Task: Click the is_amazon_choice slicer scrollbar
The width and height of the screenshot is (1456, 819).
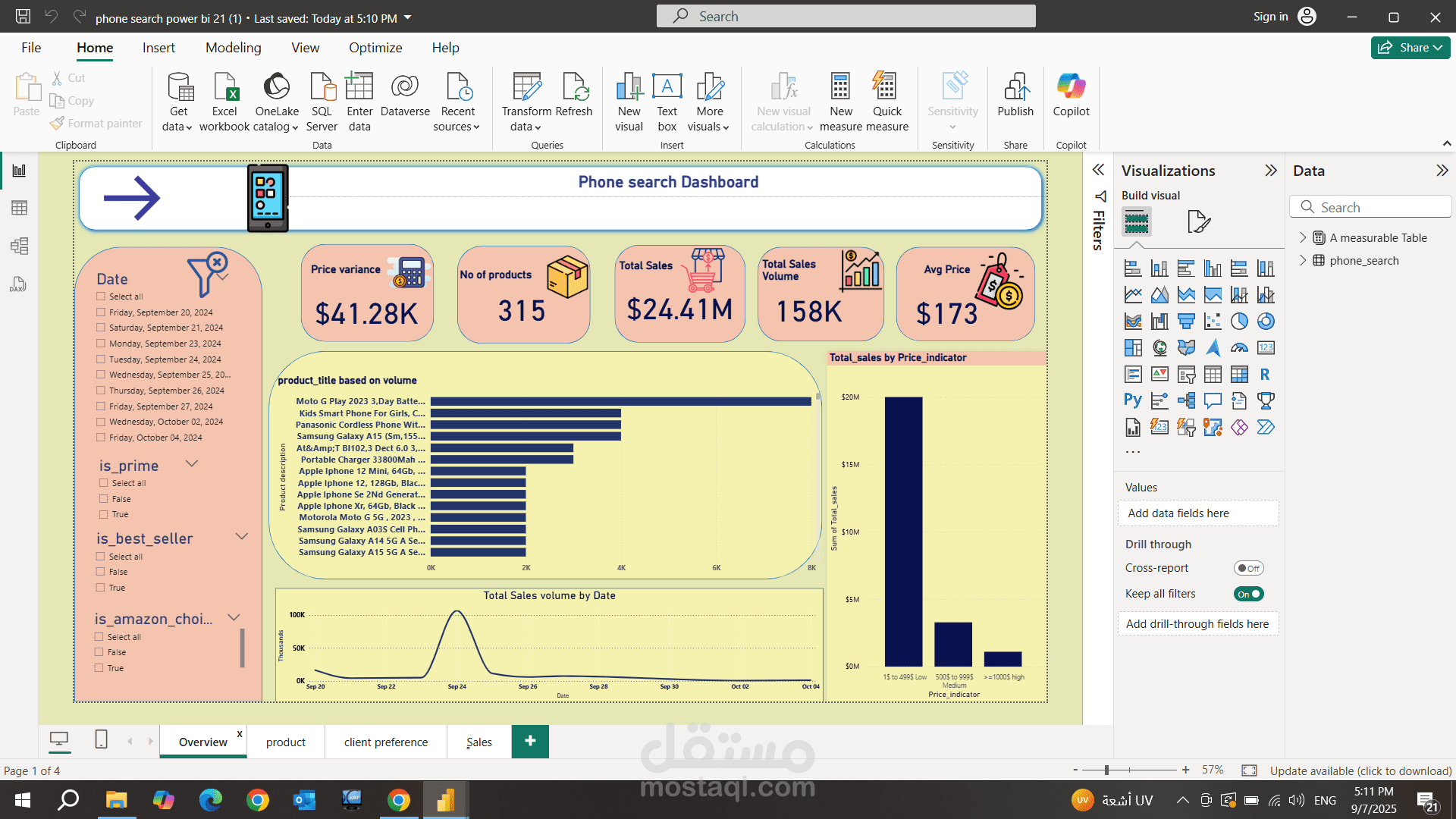Action: coord(243,648)
